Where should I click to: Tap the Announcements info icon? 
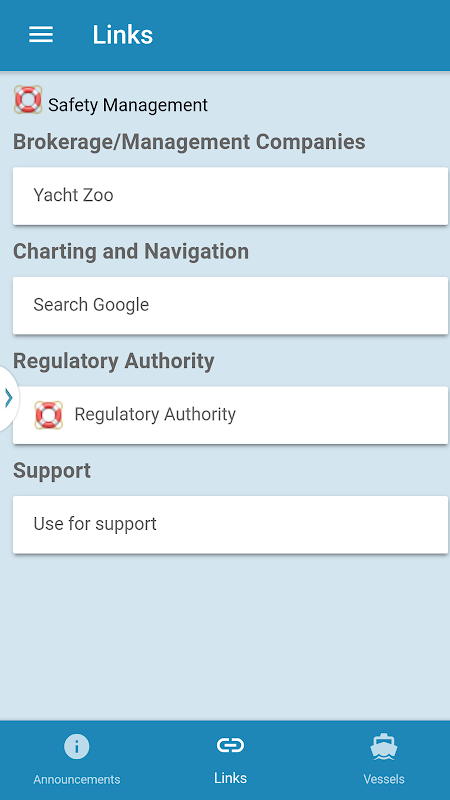pyautogui.click(x=77, y=747)
